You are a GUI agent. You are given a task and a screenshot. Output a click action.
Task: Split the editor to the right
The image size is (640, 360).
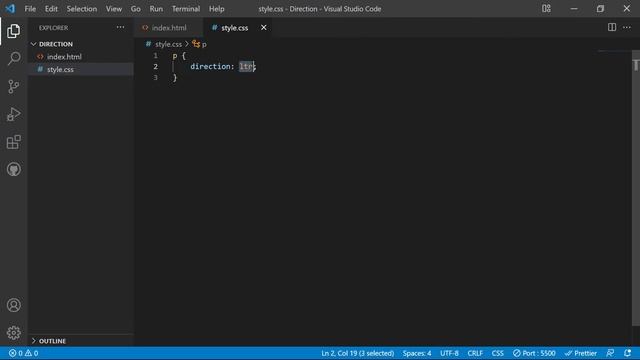click(612, 27)
